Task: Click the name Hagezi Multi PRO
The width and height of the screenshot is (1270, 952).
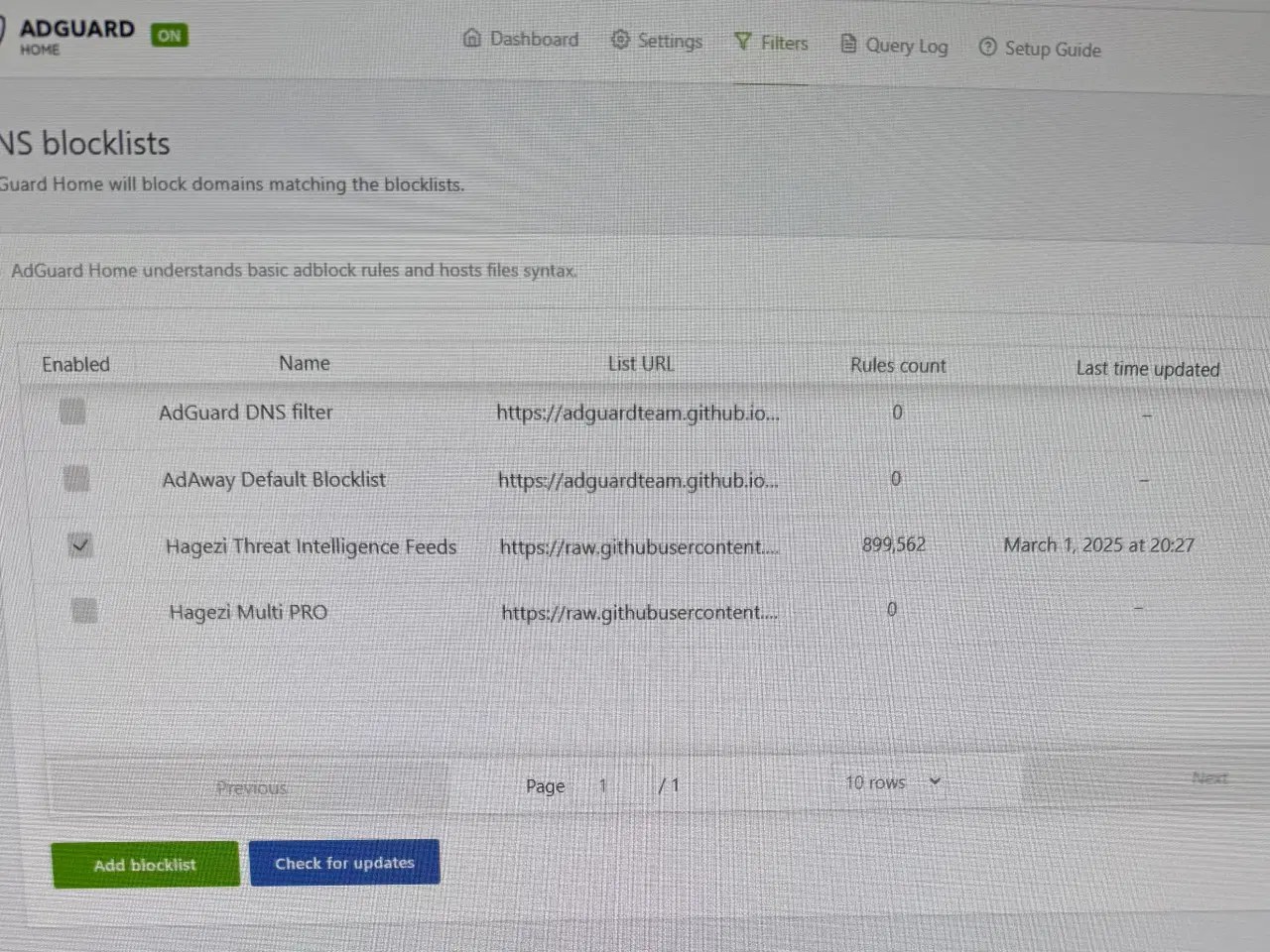Action: coord(248,612)
